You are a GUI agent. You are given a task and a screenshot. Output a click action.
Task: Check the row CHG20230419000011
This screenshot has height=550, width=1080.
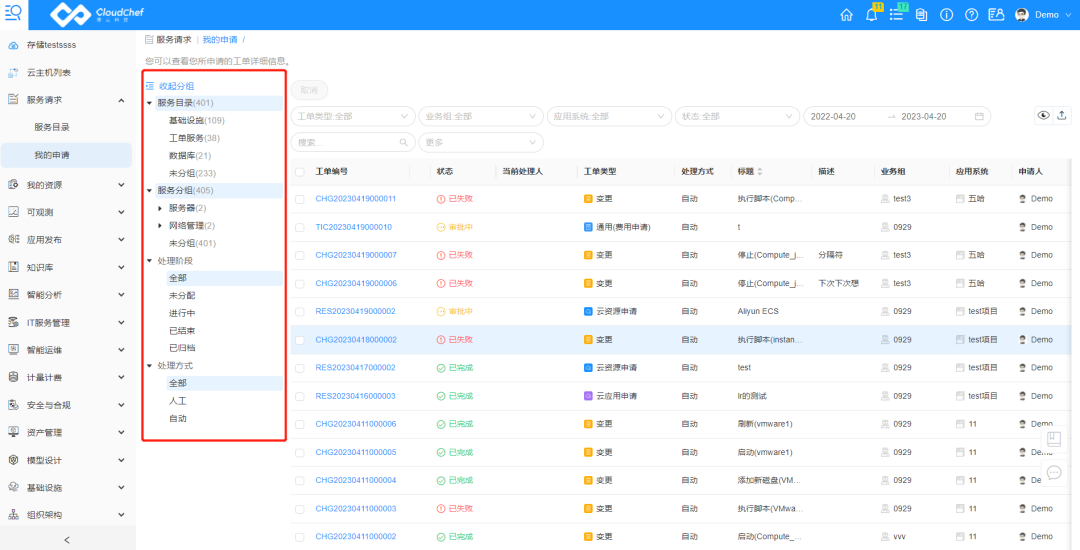[300, 199]
